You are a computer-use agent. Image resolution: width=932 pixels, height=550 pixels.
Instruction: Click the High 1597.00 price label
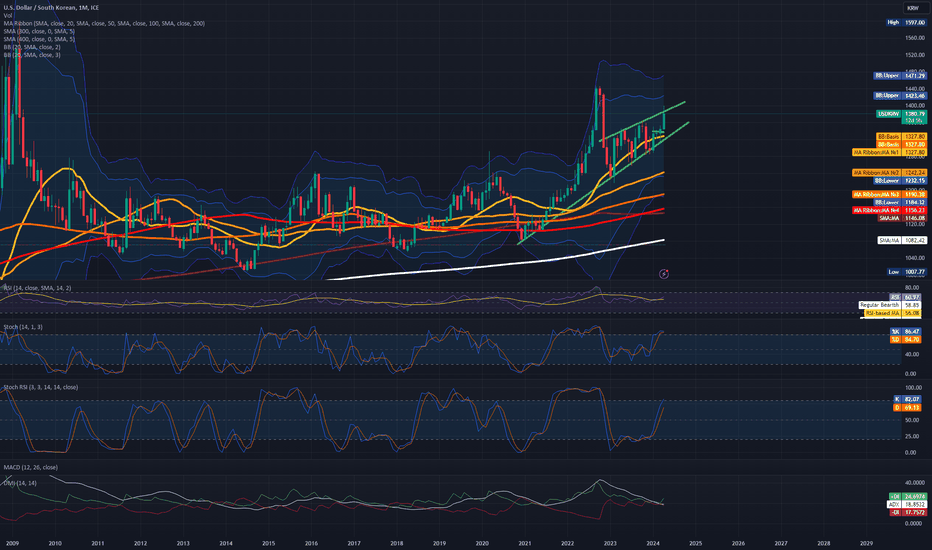(906, 22)
